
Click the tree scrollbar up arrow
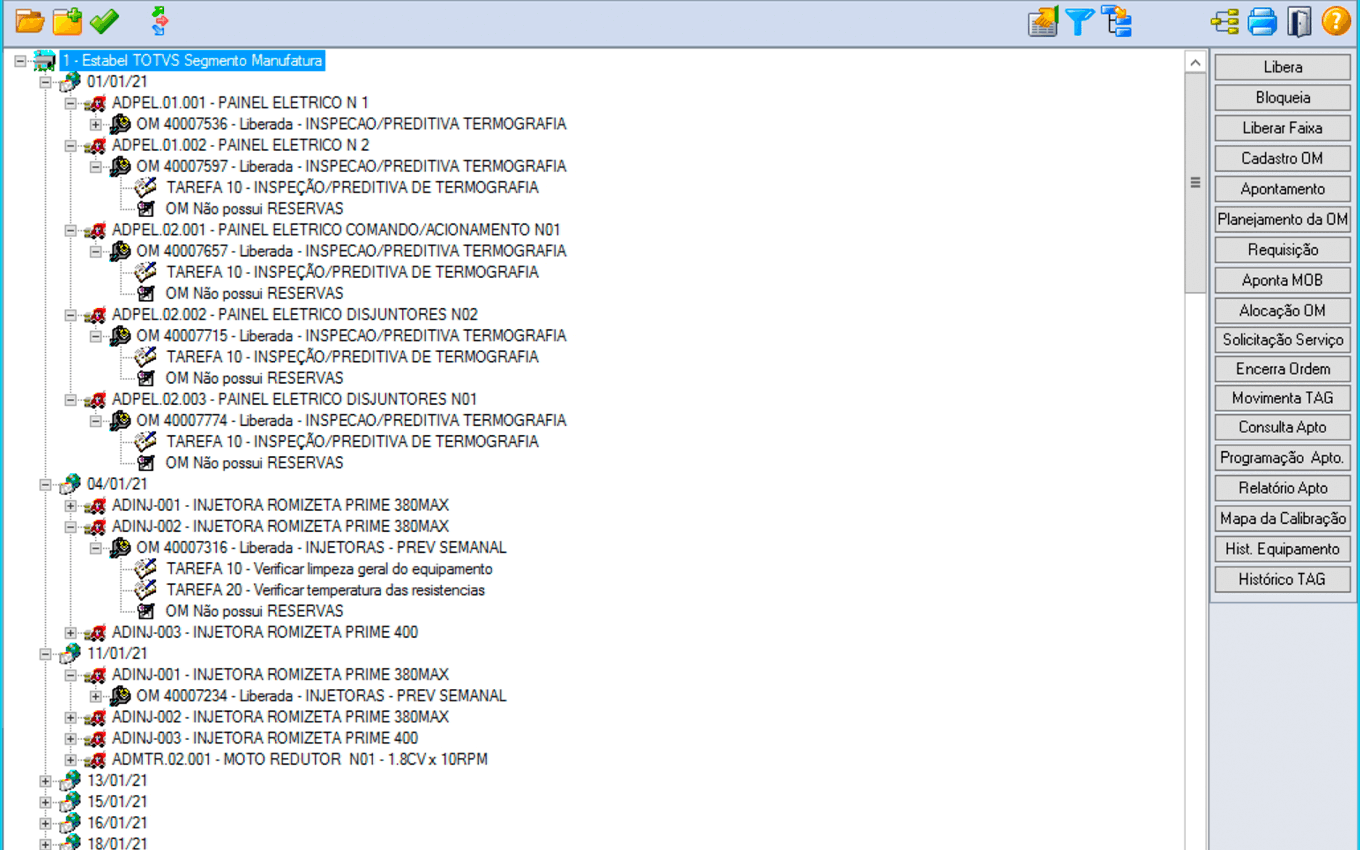click(x=1195, y=62)
